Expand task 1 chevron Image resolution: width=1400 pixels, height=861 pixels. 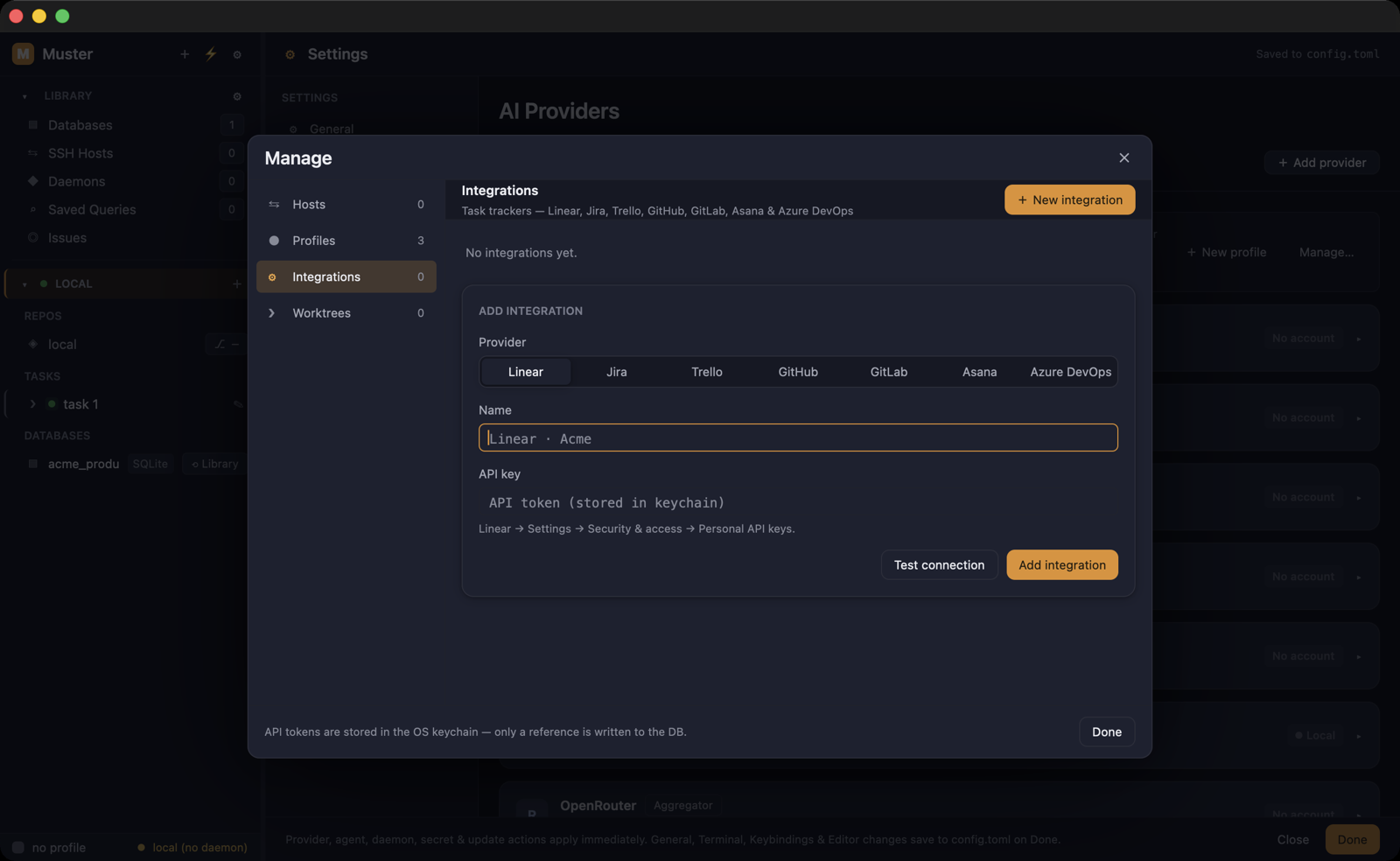[32, 404]
